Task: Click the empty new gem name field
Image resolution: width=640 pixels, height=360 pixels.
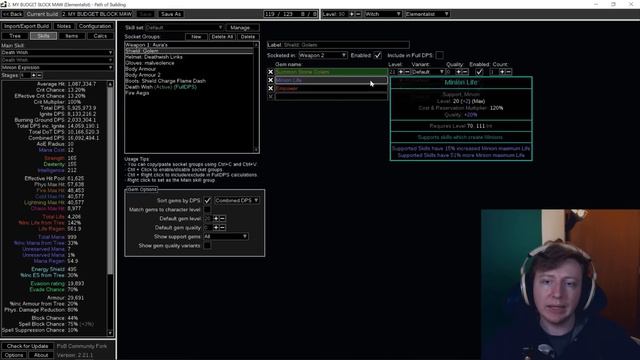Action: pos(331,96)
